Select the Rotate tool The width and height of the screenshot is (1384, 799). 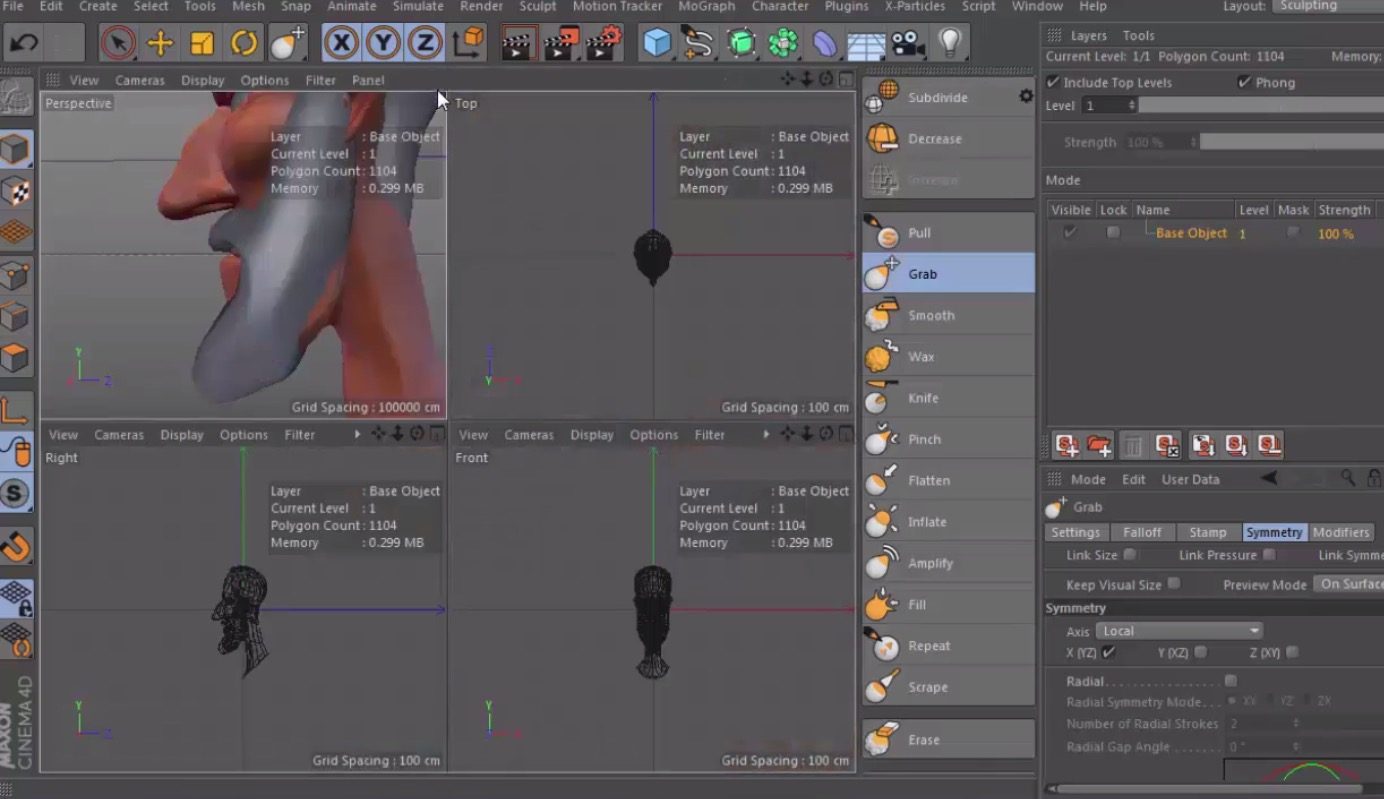pyautogui.click(x=244, y=43)
